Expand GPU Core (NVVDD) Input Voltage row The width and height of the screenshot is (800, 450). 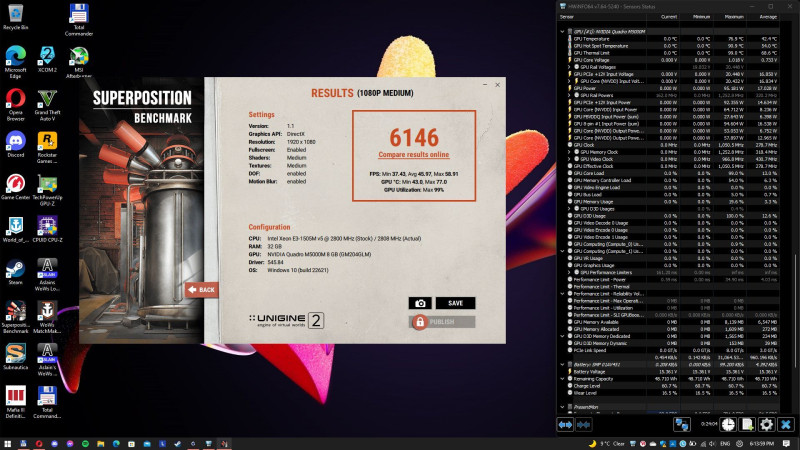pyautogui.click(x=569, y=81)
